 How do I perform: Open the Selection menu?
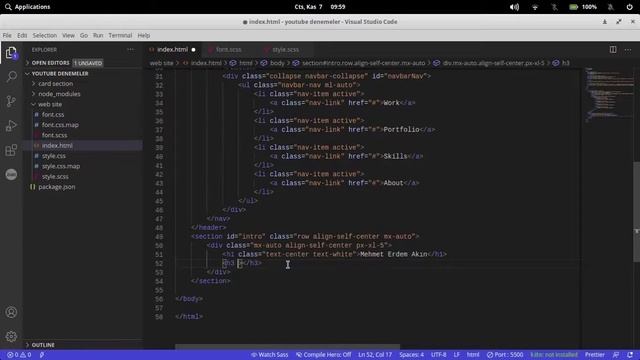(x=45, y=36)
